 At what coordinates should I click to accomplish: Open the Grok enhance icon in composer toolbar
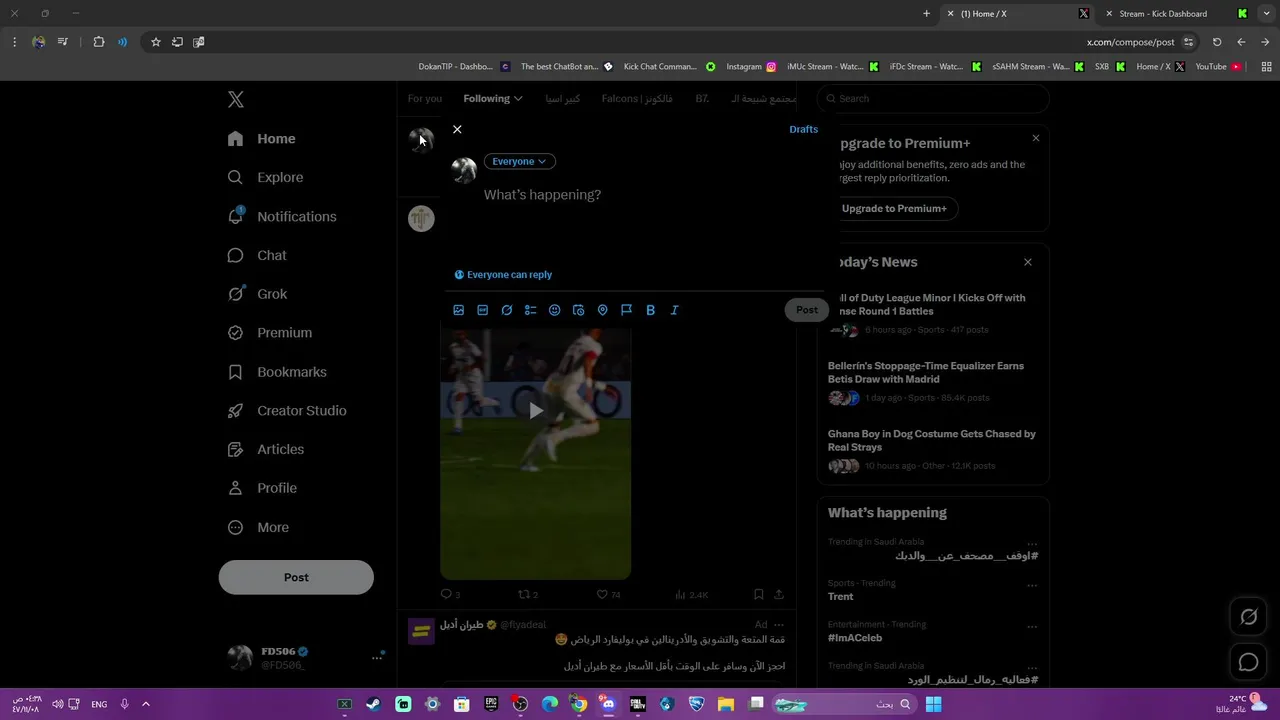point(507,310)
